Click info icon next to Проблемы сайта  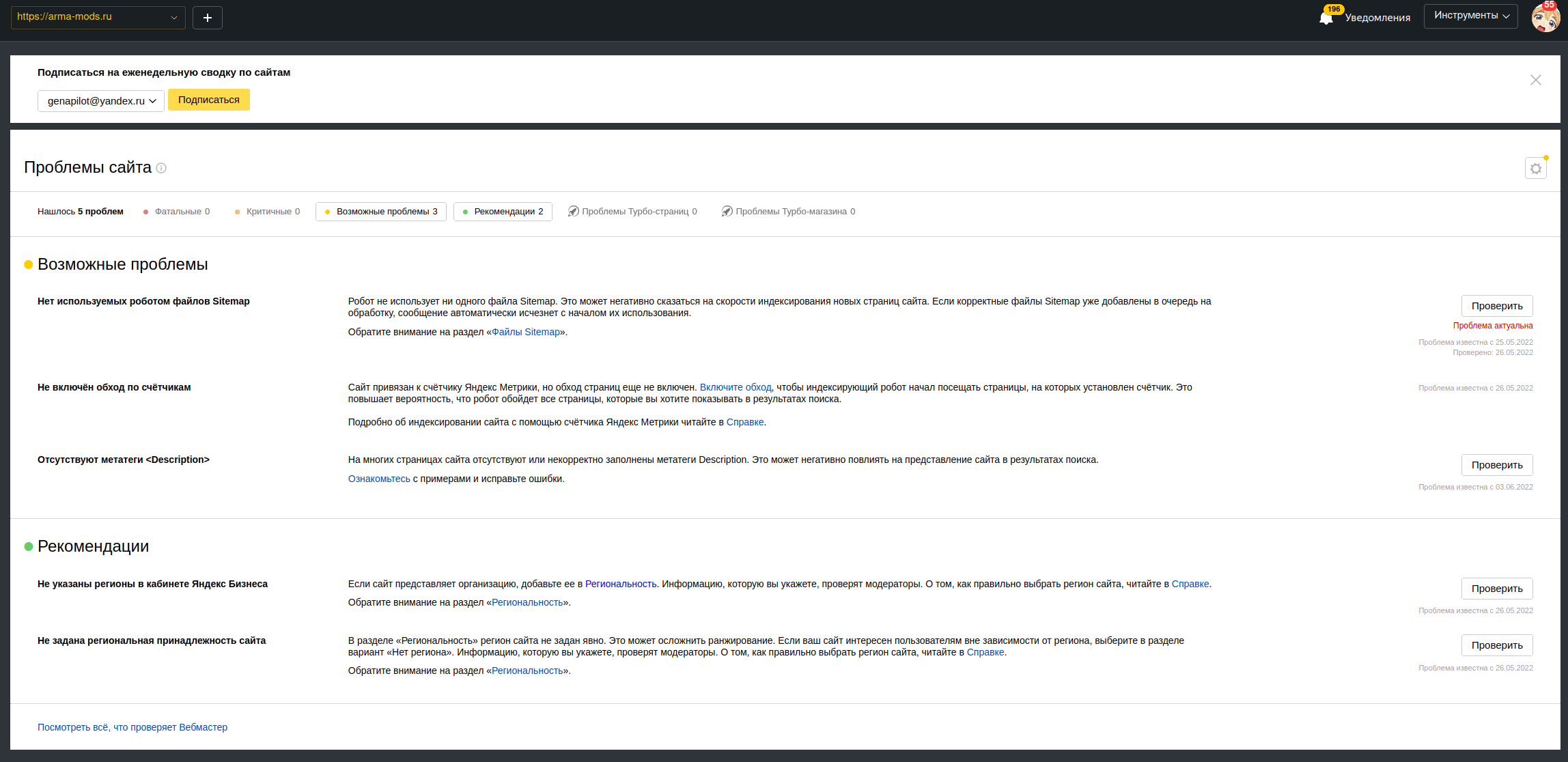click(x=161, y=168)
